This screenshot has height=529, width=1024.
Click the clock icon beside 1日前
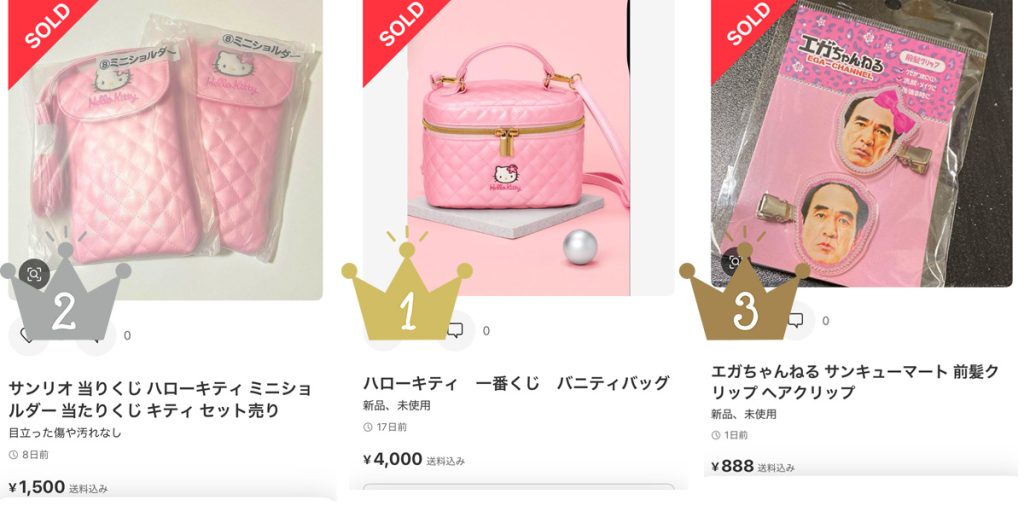(716, 435)
